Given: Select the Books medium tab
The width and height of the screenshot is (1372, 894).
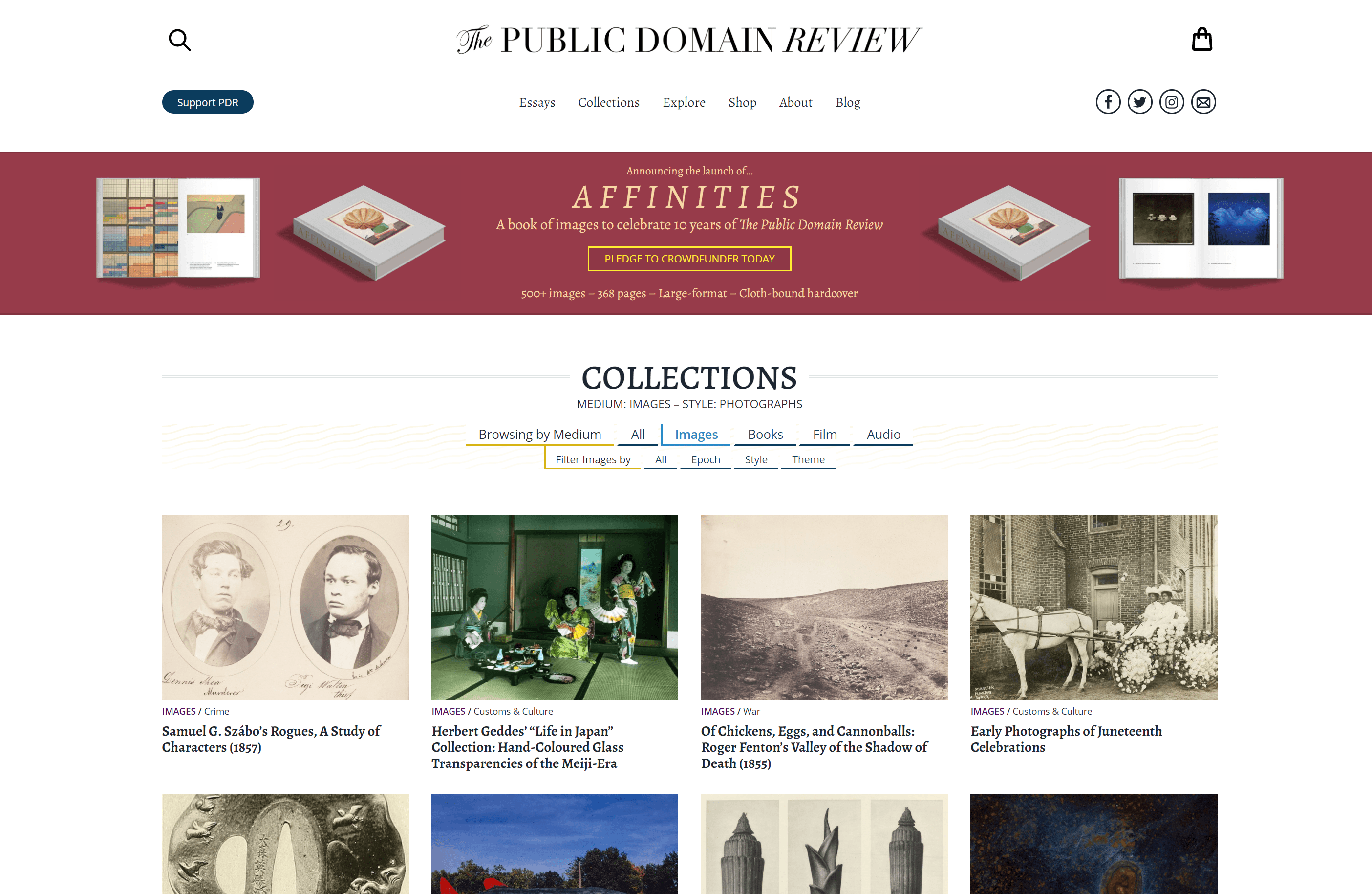Looking at the screenshot, I should [765, 435].
